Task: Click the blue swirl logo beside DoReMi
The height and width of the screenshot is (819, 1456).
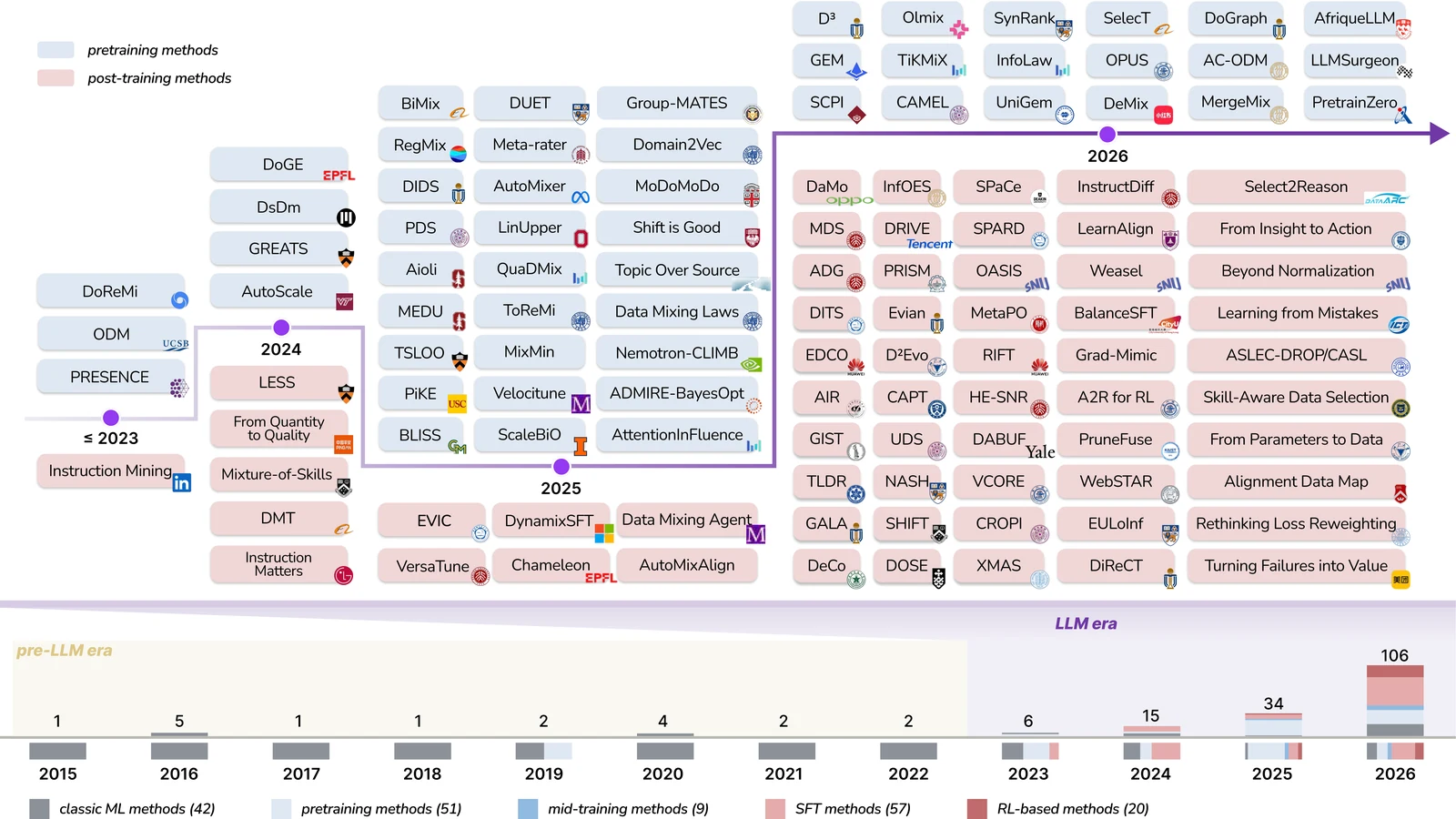Action: pyautogui.click(x=180, y=300)
